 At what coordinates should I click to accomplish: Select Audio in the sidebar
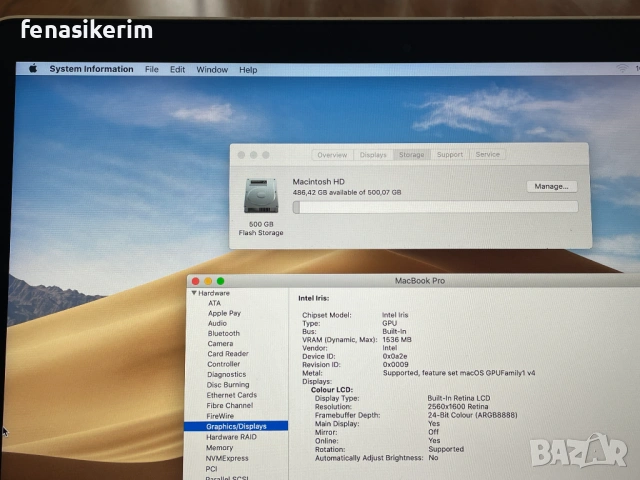(x=217, y=323)
